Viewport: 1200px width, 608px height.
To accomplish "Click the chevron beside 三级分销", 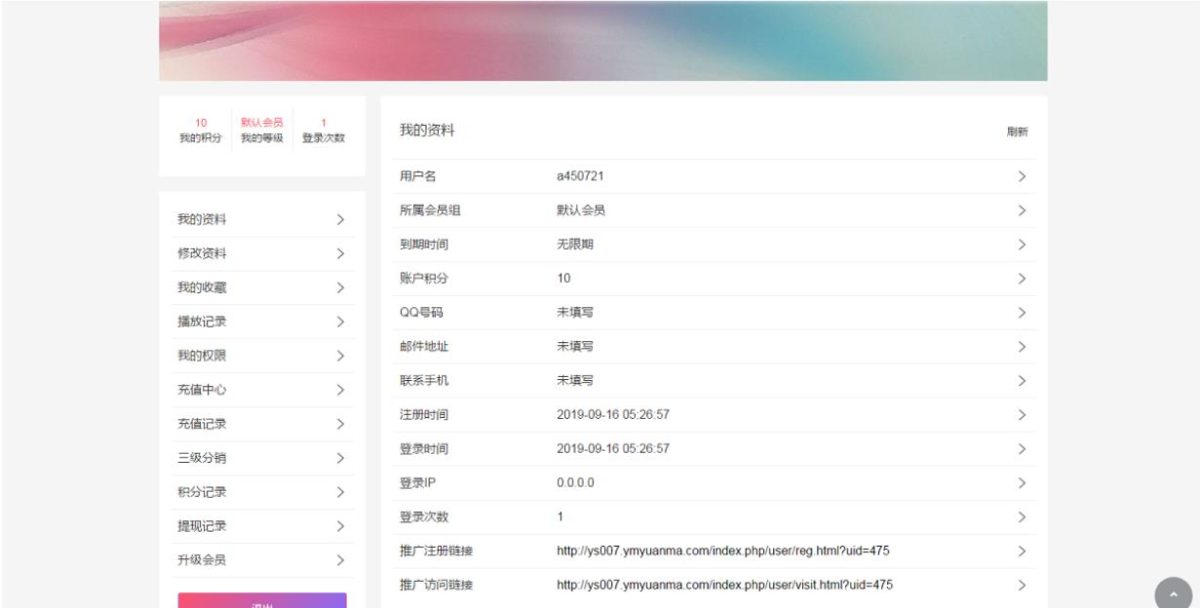I will (x=340, y=457).
